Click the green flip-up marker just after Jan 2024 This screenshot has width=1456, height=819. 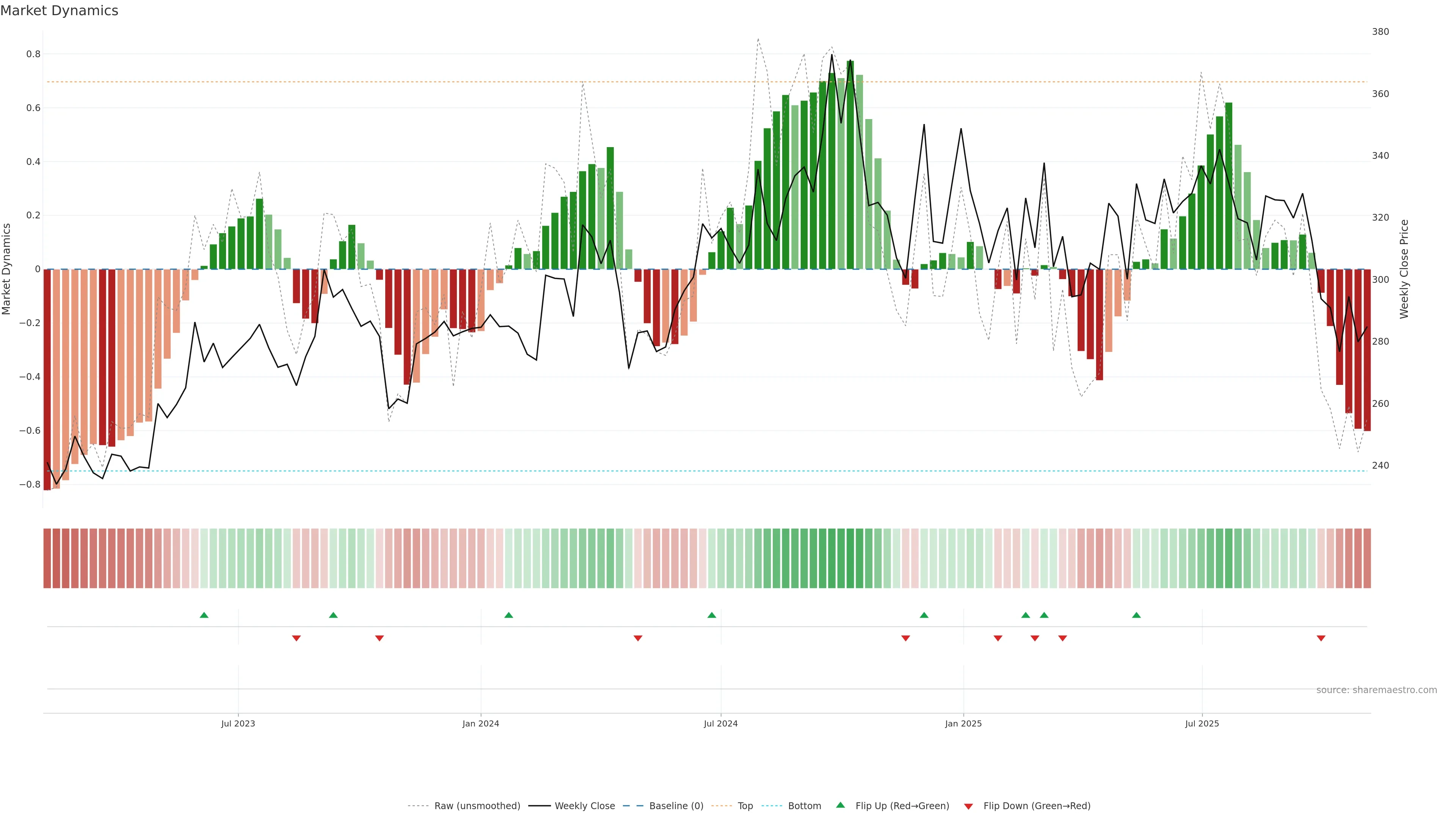point(509,615)
